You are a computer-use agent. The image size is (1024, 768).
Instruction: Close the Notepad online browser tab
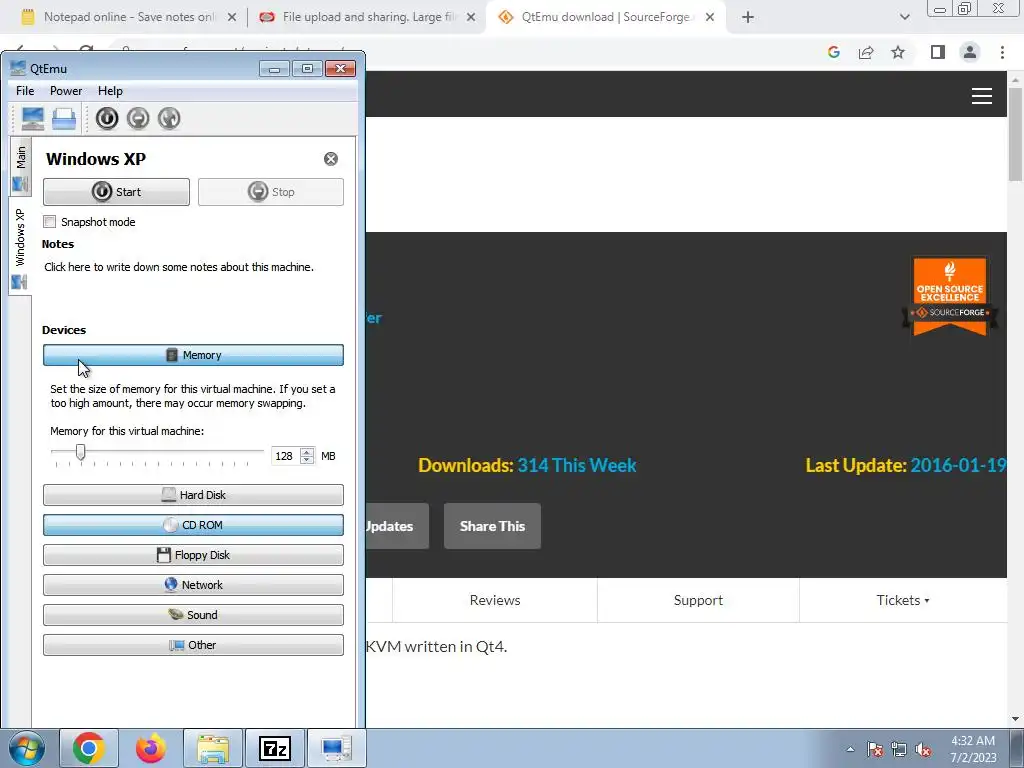tap(232, 17)
